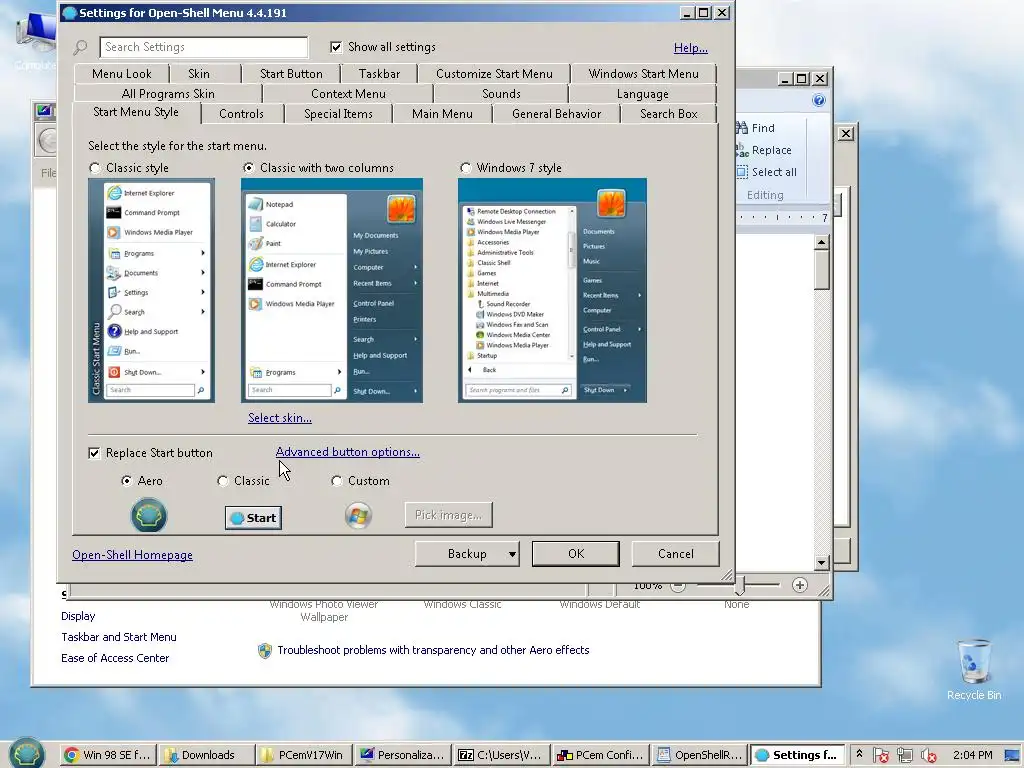1024x768 pixels.
Task: Switch to PCem Configuration taskbar button
Action: pyautogui.click(x=600, y=755)
